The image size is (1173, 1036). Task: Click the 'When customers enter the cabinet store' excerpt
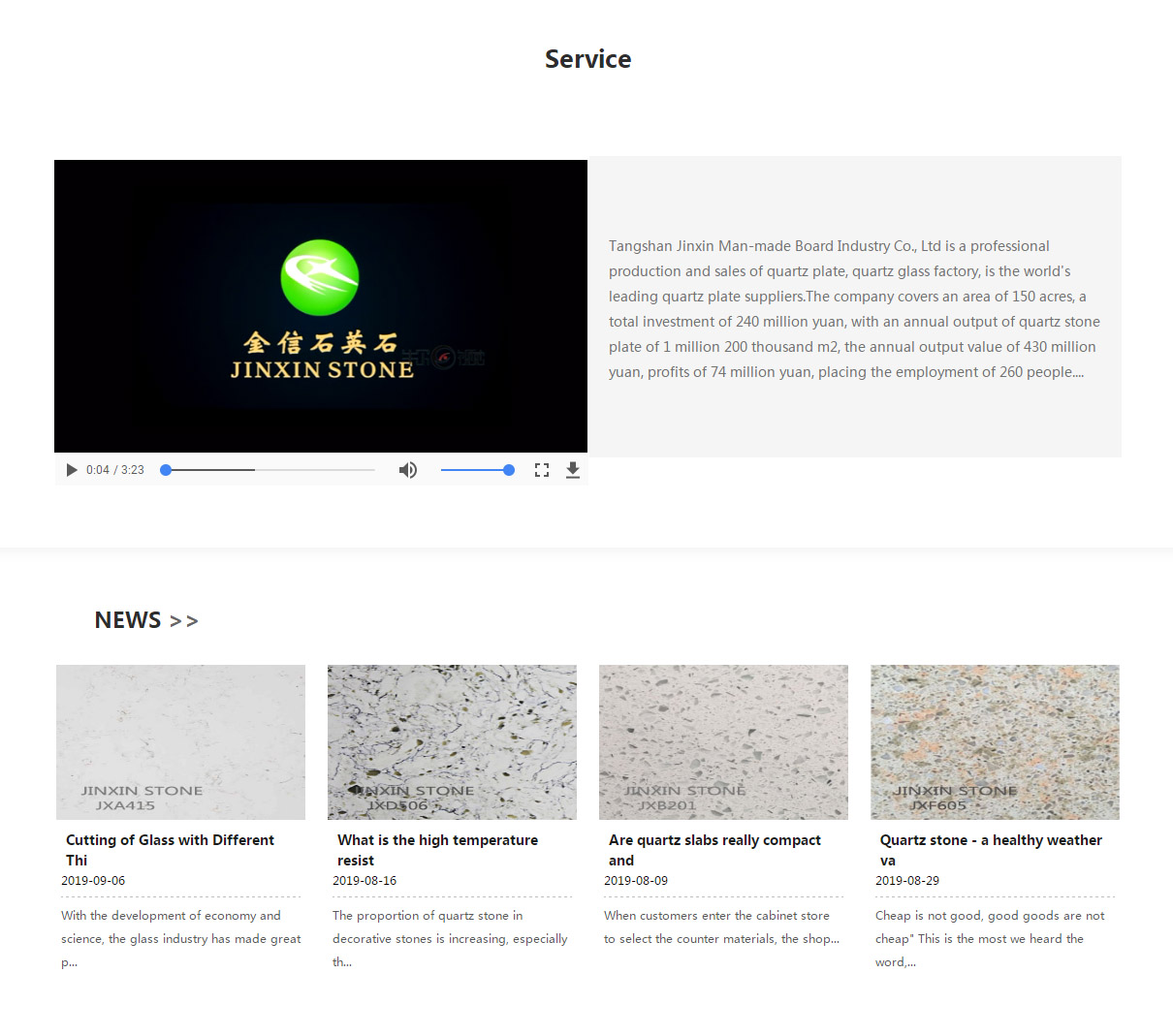click(x=721, y=926)
